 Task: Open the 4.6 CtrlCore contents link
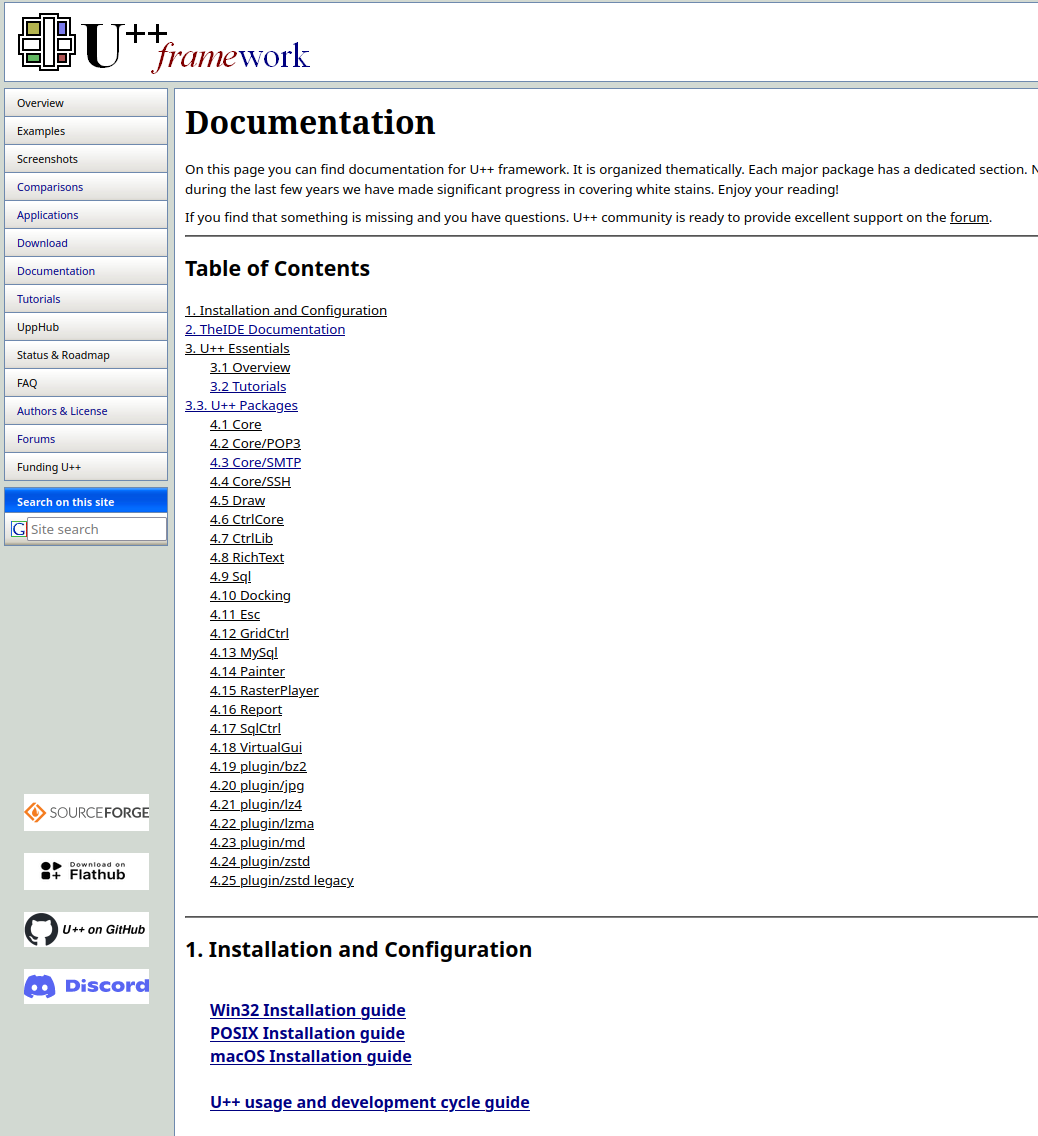tap(247, 519)
